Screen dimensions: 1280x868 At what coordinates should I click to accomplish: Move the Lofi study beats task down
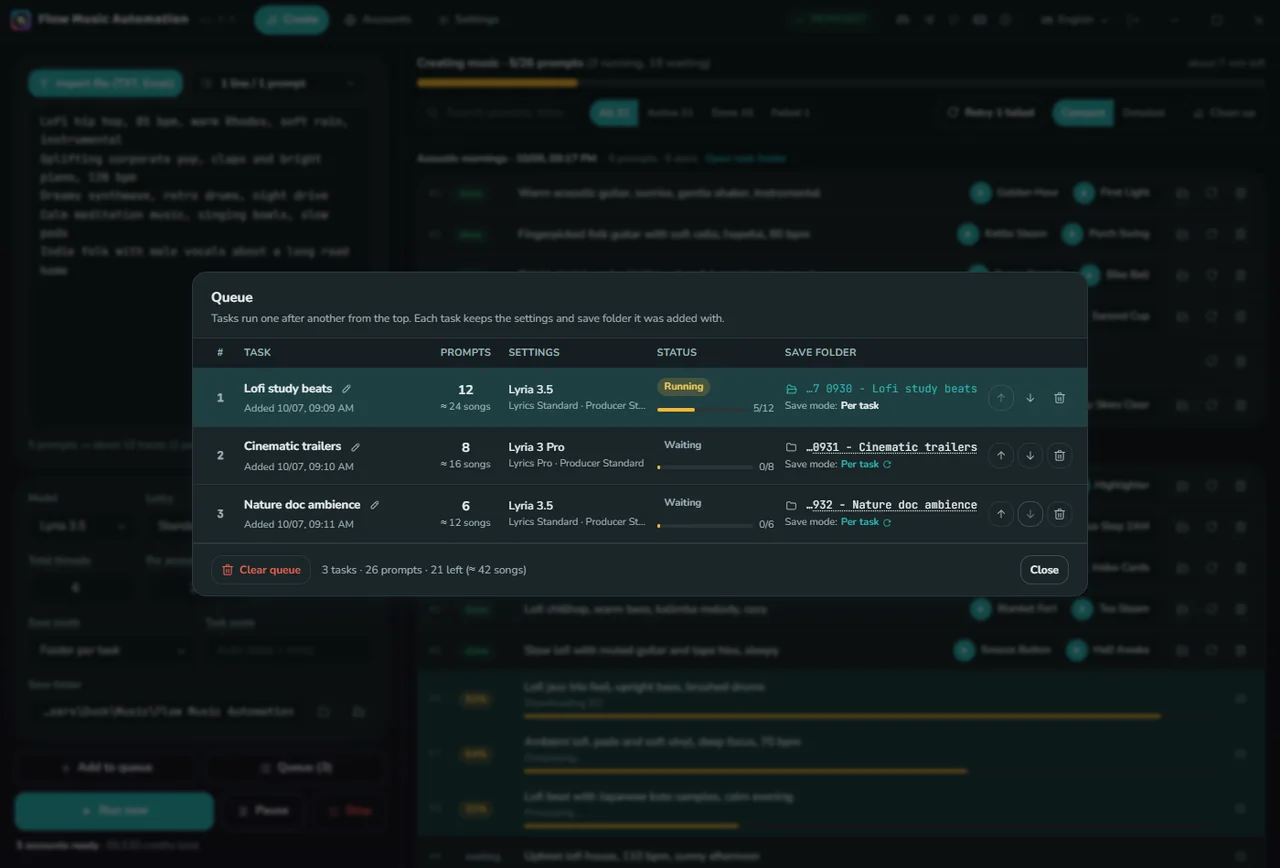1030,398
